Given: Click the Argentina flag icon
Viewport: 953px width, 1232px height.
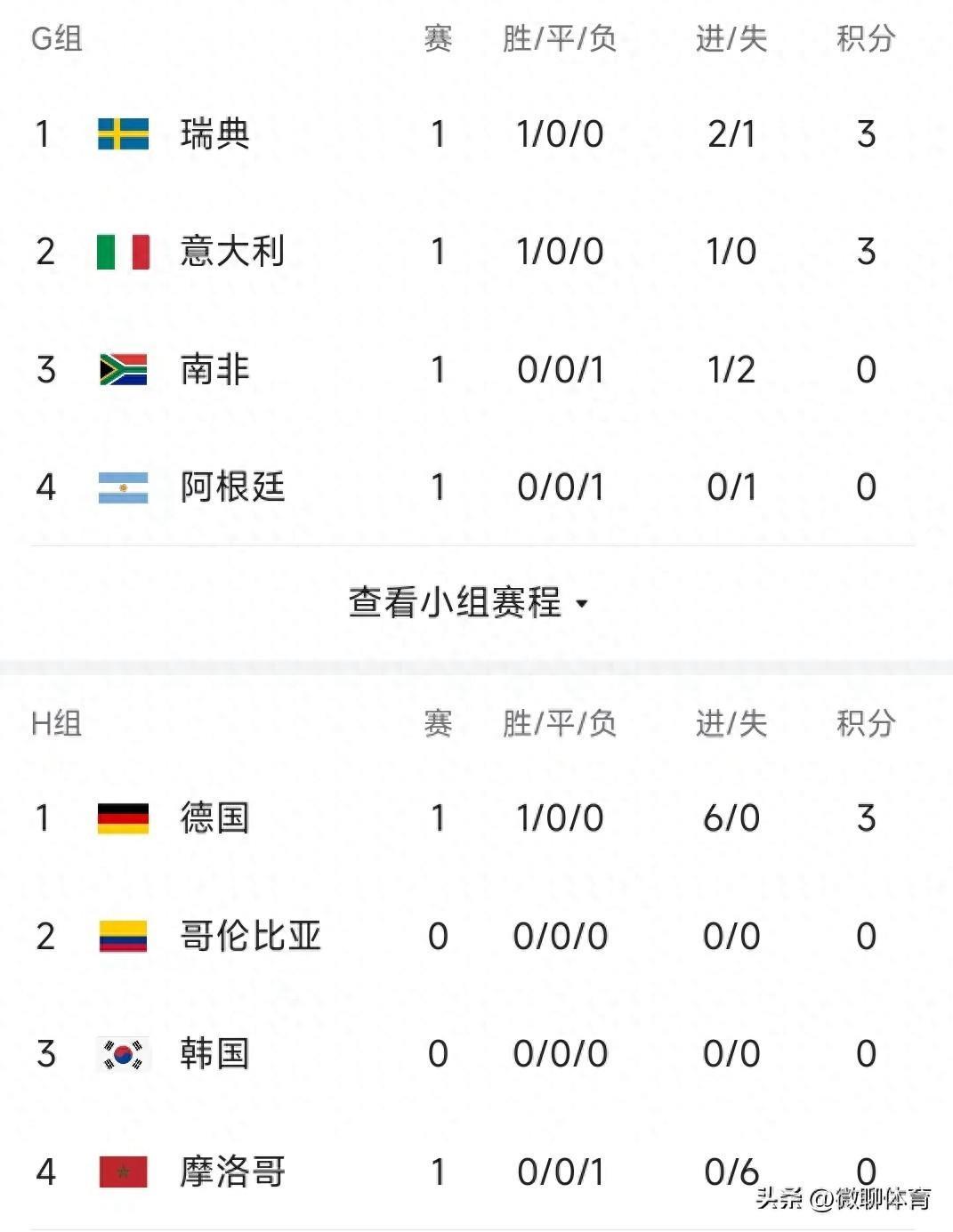Looking at the screenshot, I should (123, 487).
